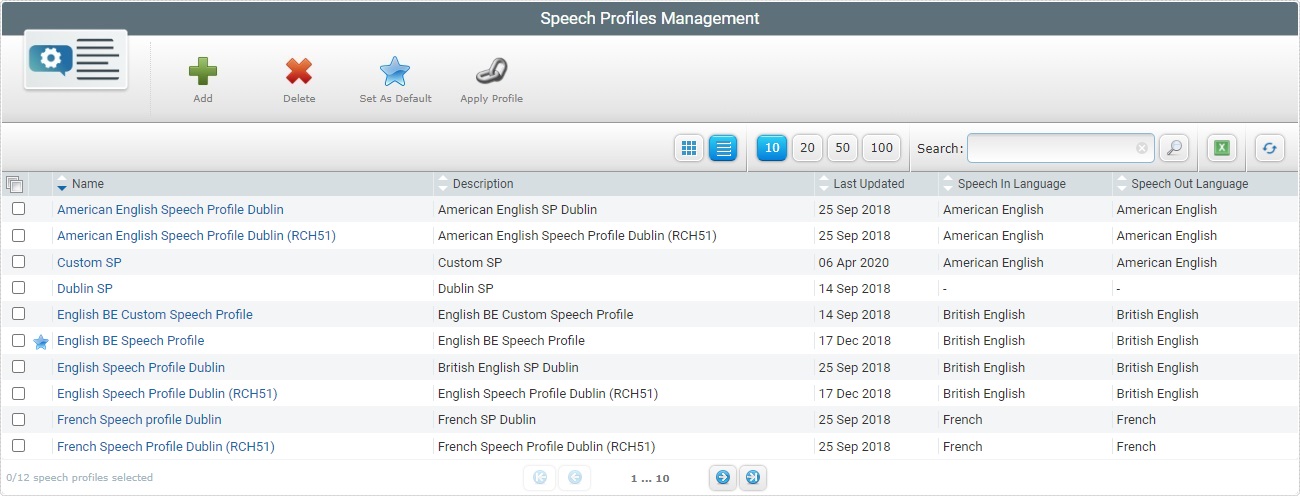
Task: Clear the search field text
Action: point(1142,148)
